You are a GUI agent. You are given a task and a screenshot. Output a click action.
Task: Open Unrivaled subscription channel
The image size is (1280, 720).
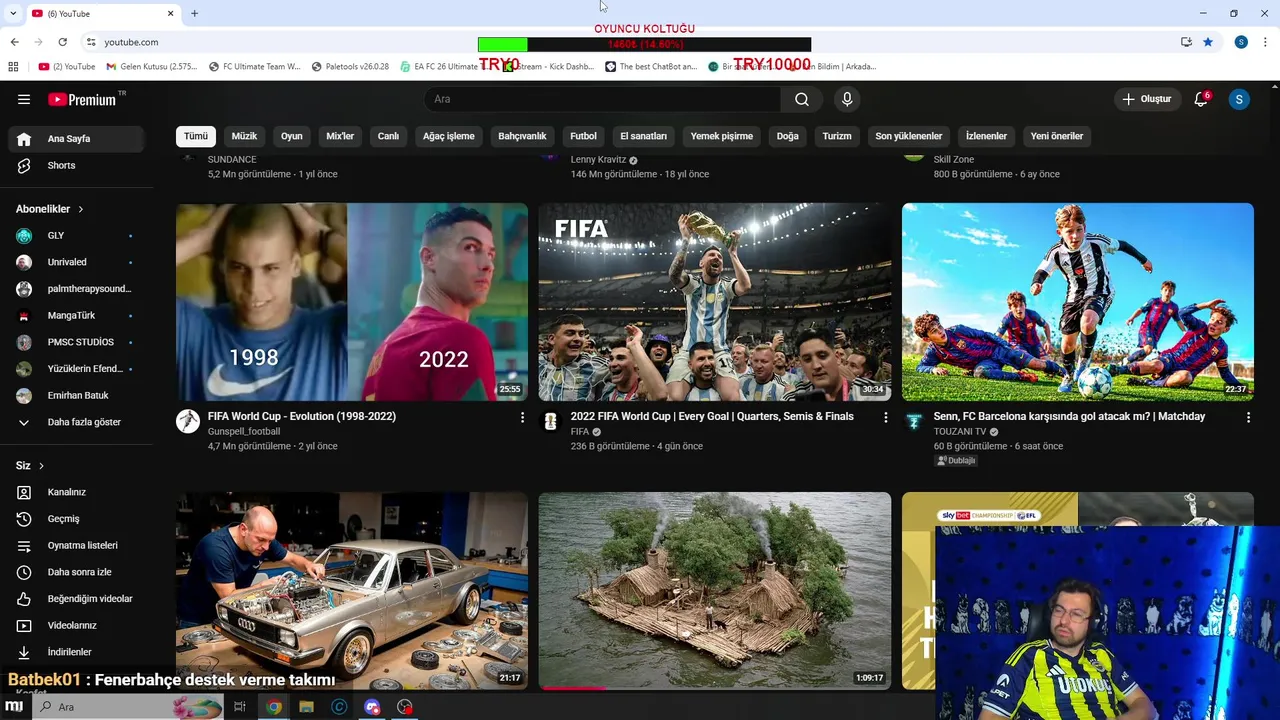(x=76, y=262)
